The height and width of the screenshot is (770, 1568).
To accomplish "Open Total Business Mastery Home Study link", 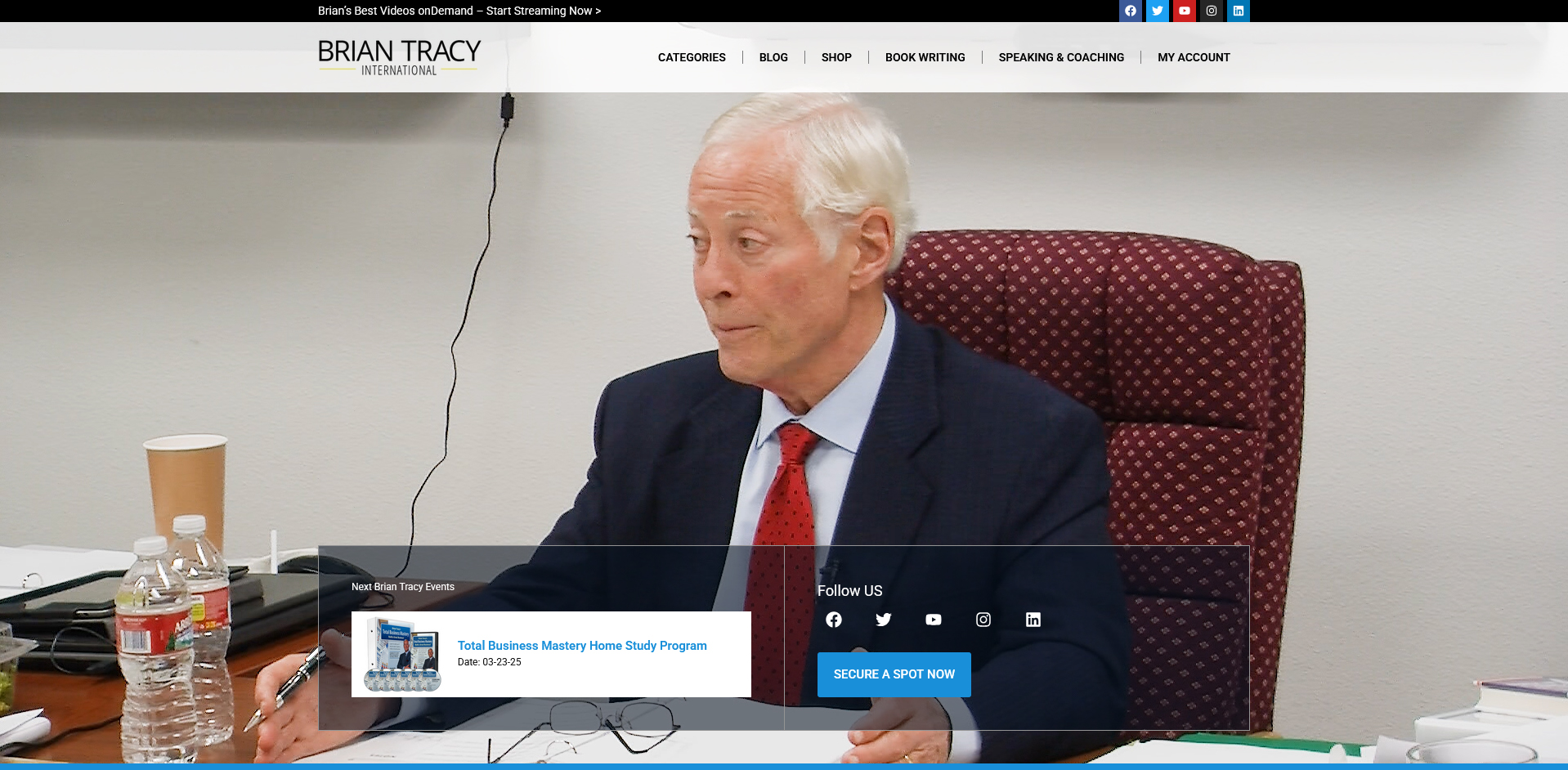I will (581, 646).
